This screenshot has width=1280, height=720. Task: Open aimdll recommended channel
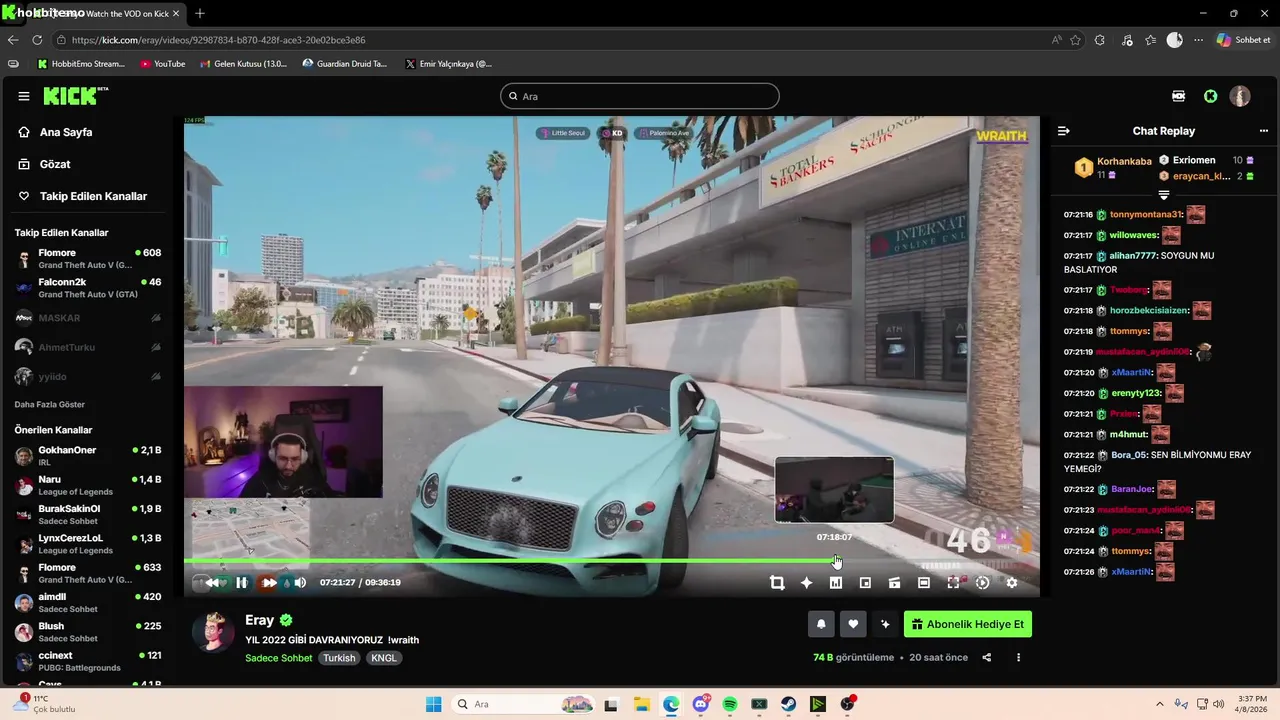click(x=88, y=603)
